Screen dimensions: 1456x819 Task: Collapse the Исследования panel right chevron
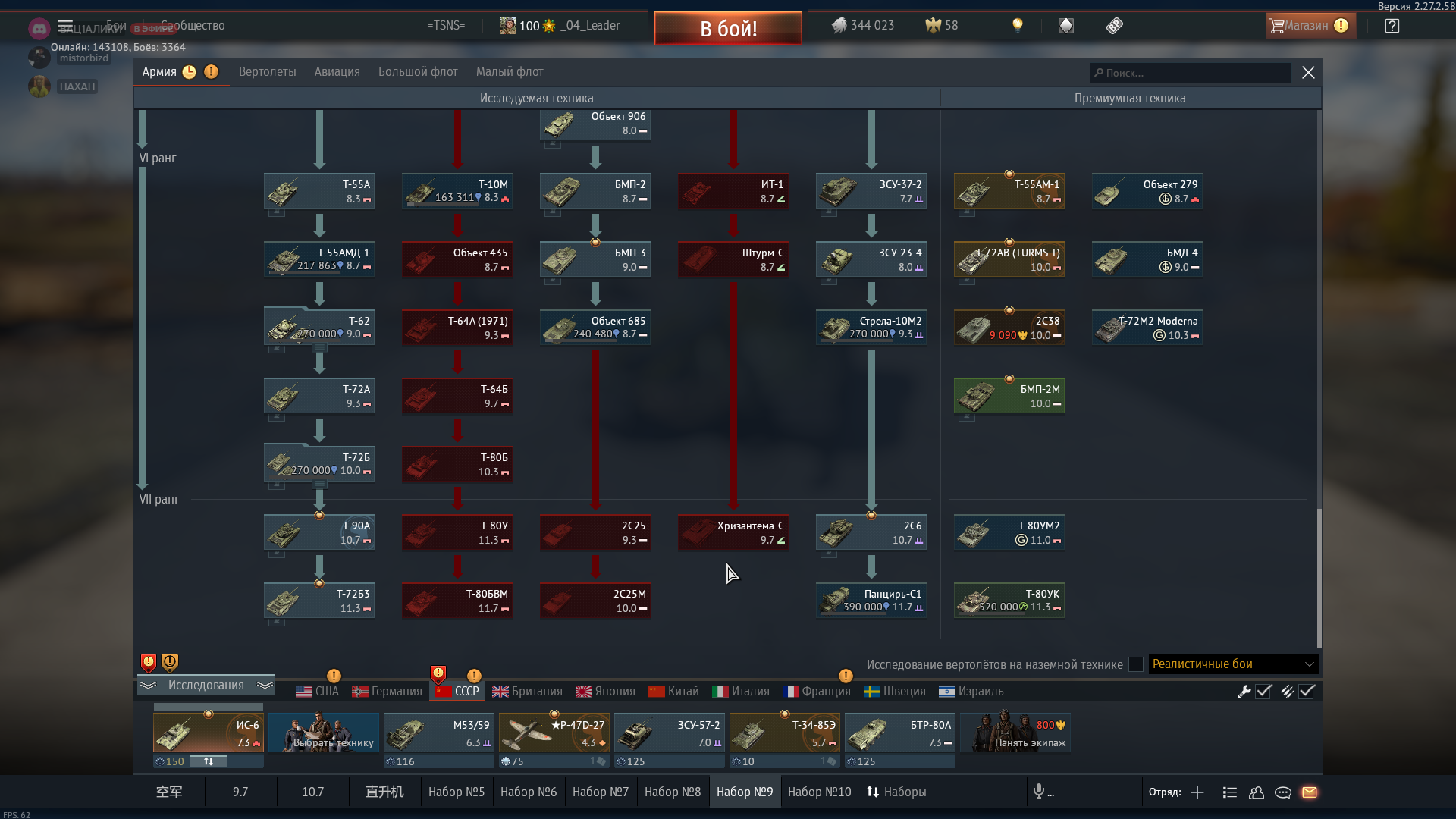point(265,686)
